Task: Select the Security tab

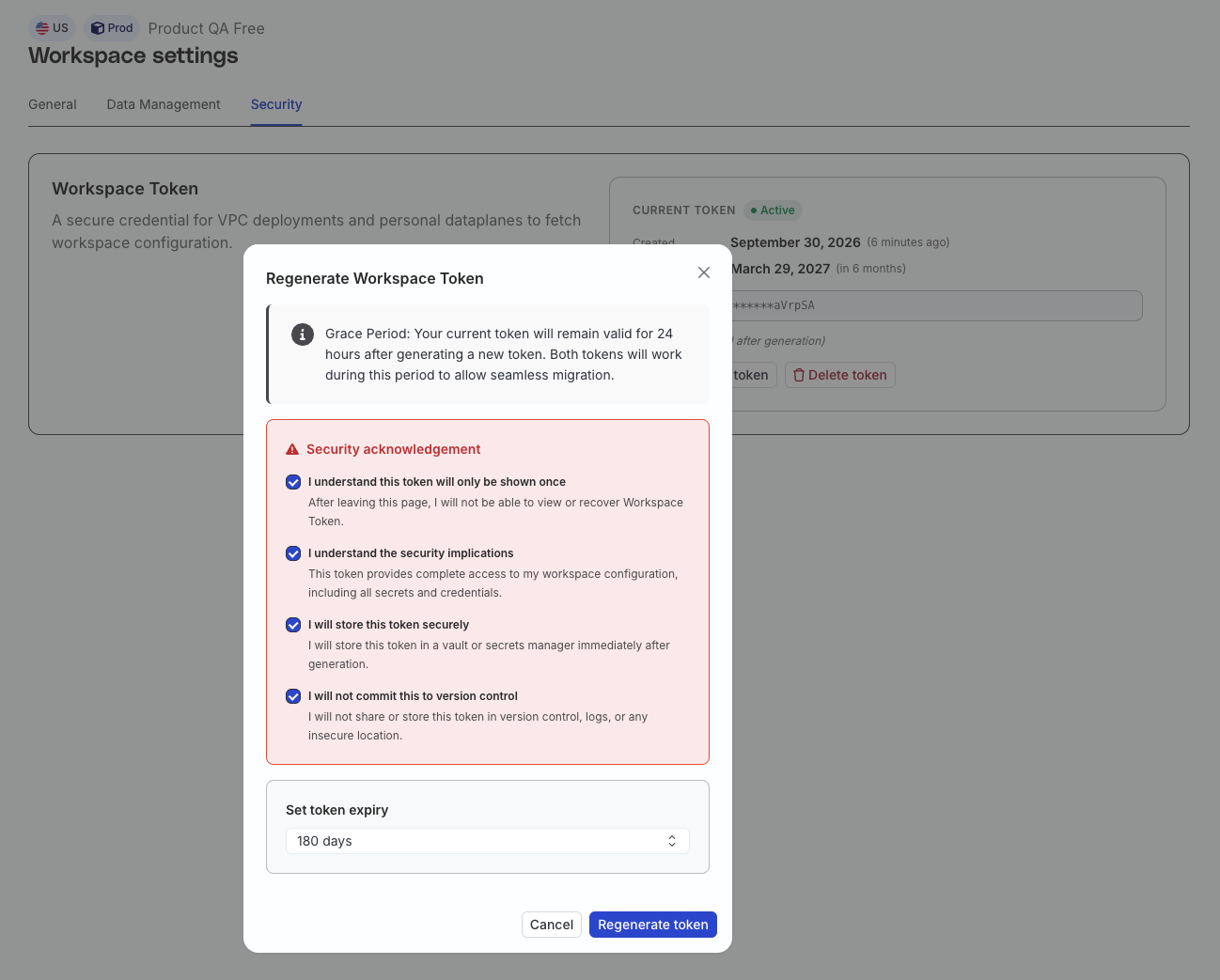Action: coord(276,104)
